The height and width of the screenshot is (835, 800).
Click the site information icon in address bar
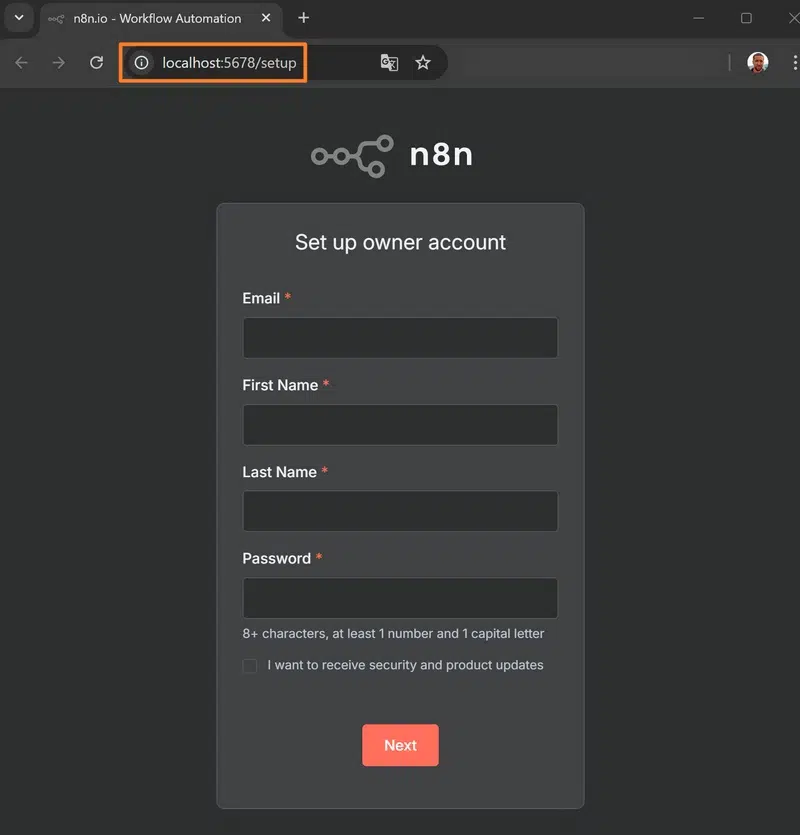pyautogui.click(x=140, y=61)
